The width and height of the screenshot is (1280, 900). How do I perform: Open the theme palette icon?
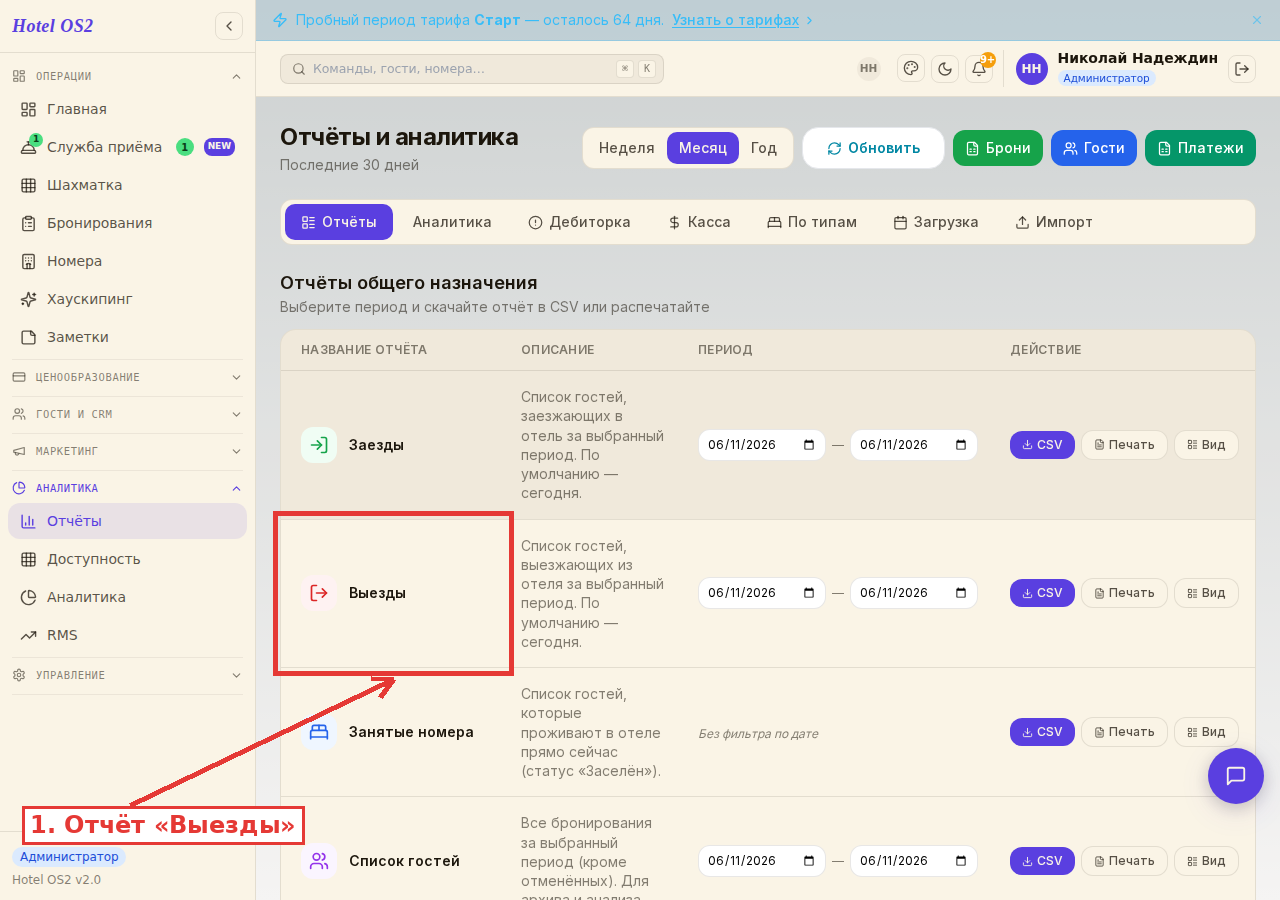point(911,69)
